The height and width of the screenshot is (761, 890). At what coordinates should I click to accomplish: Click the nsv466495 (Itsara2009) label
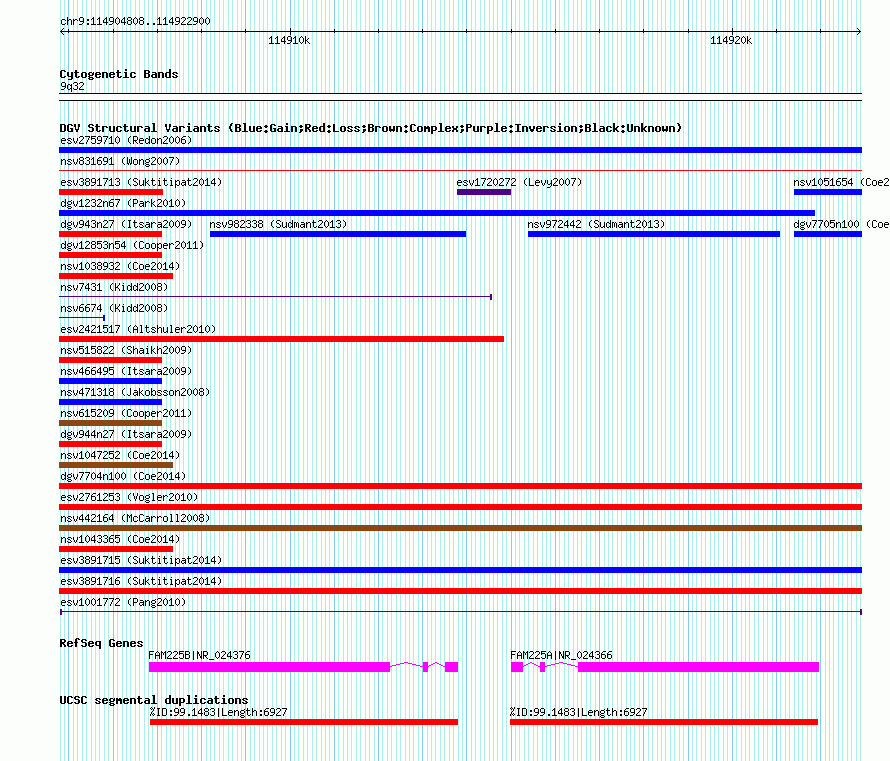point(126,371)
